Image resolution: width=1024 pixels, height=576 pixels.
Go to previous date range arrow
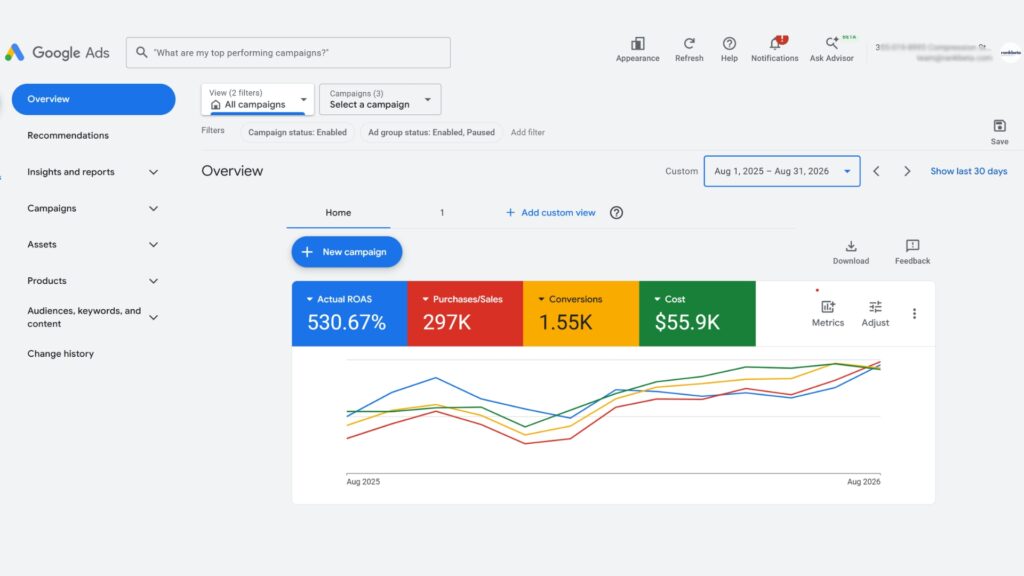click(x=876, y=171)
